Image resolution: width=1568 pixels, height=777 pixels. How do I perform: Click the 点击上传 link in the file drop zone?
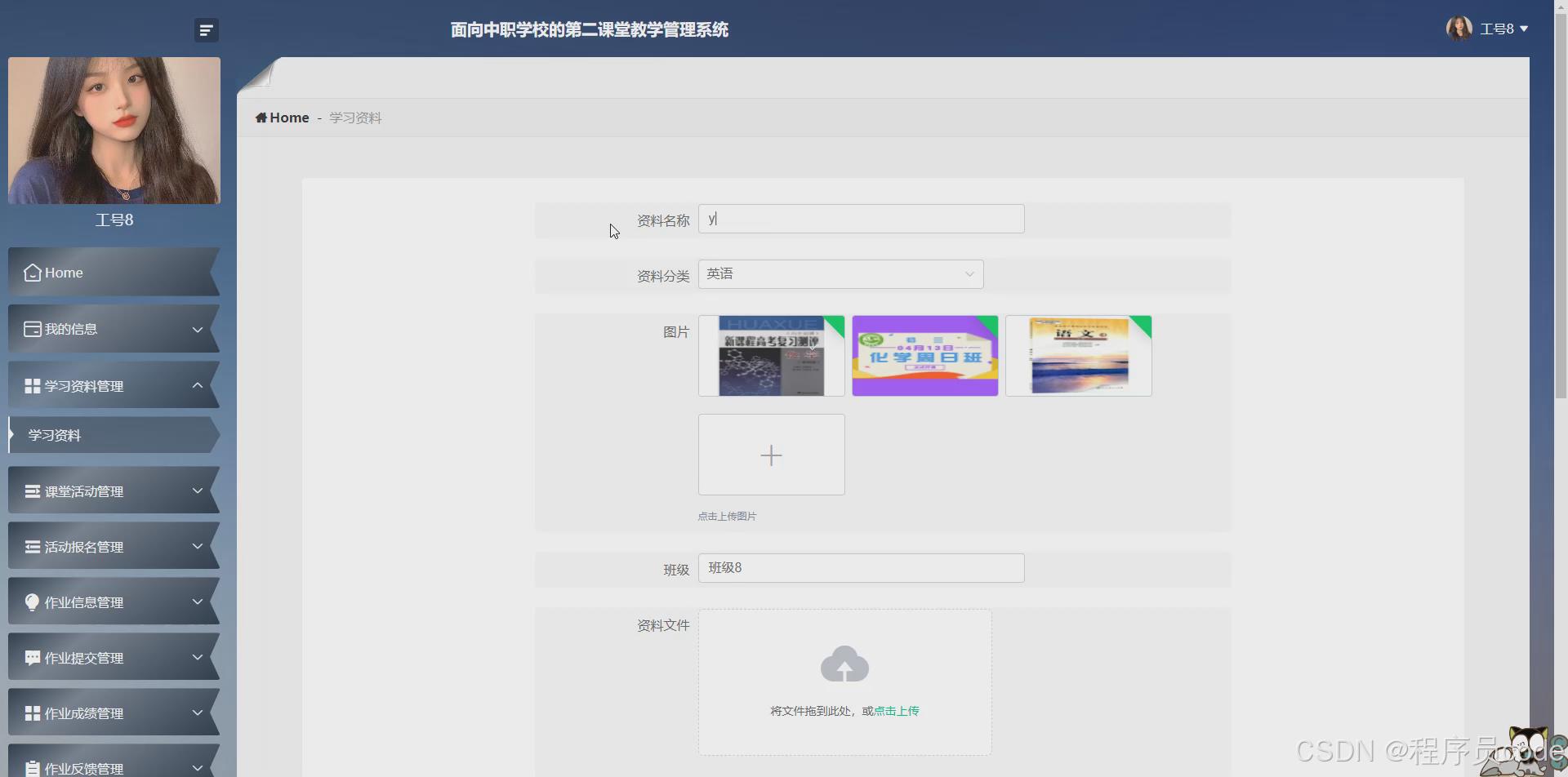click(x=896, y=710)
